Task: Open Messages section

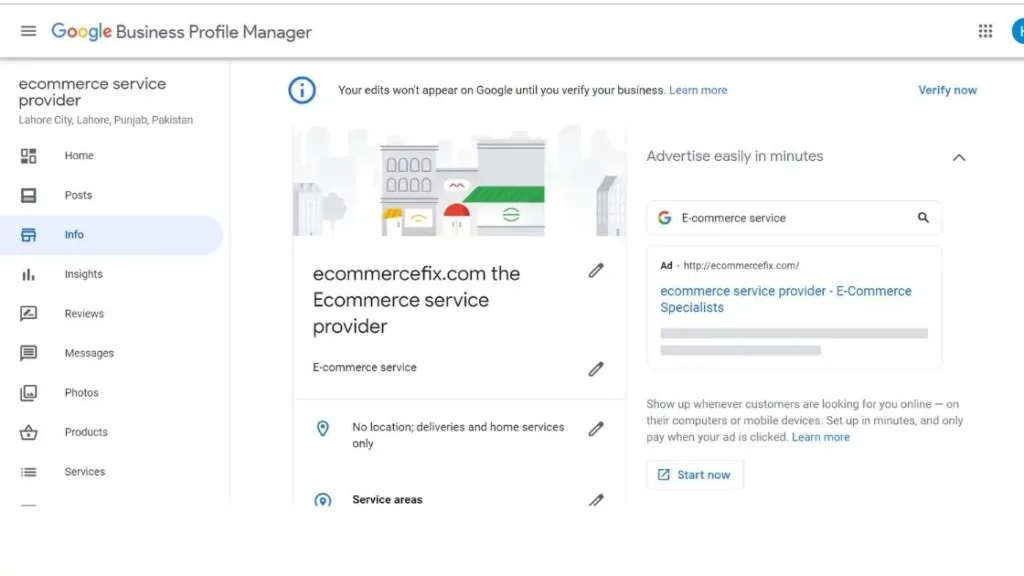Action: (x=111, y=353)
